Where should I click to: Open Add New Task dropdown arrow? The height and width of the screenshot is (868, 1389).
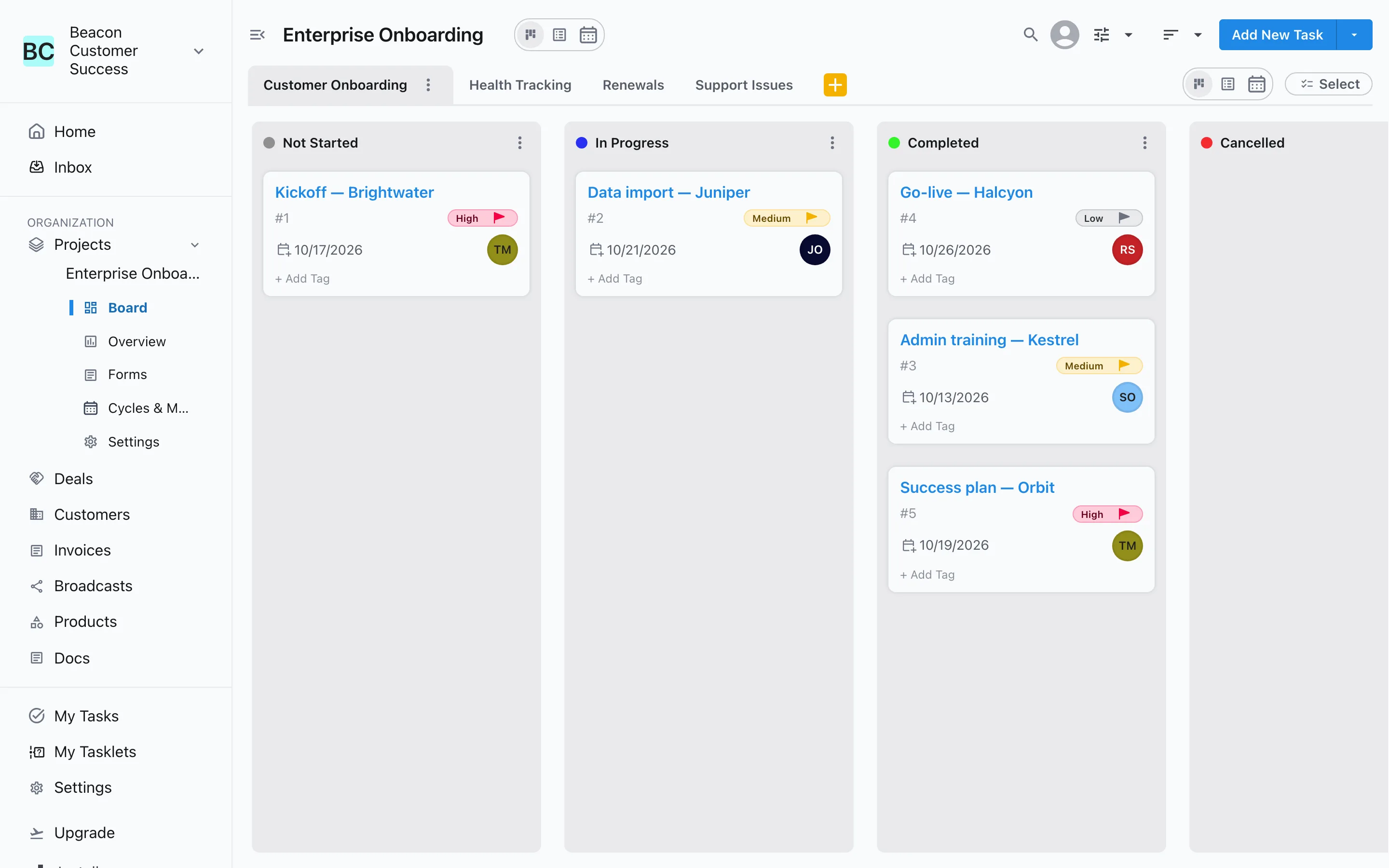(1354, 35)
